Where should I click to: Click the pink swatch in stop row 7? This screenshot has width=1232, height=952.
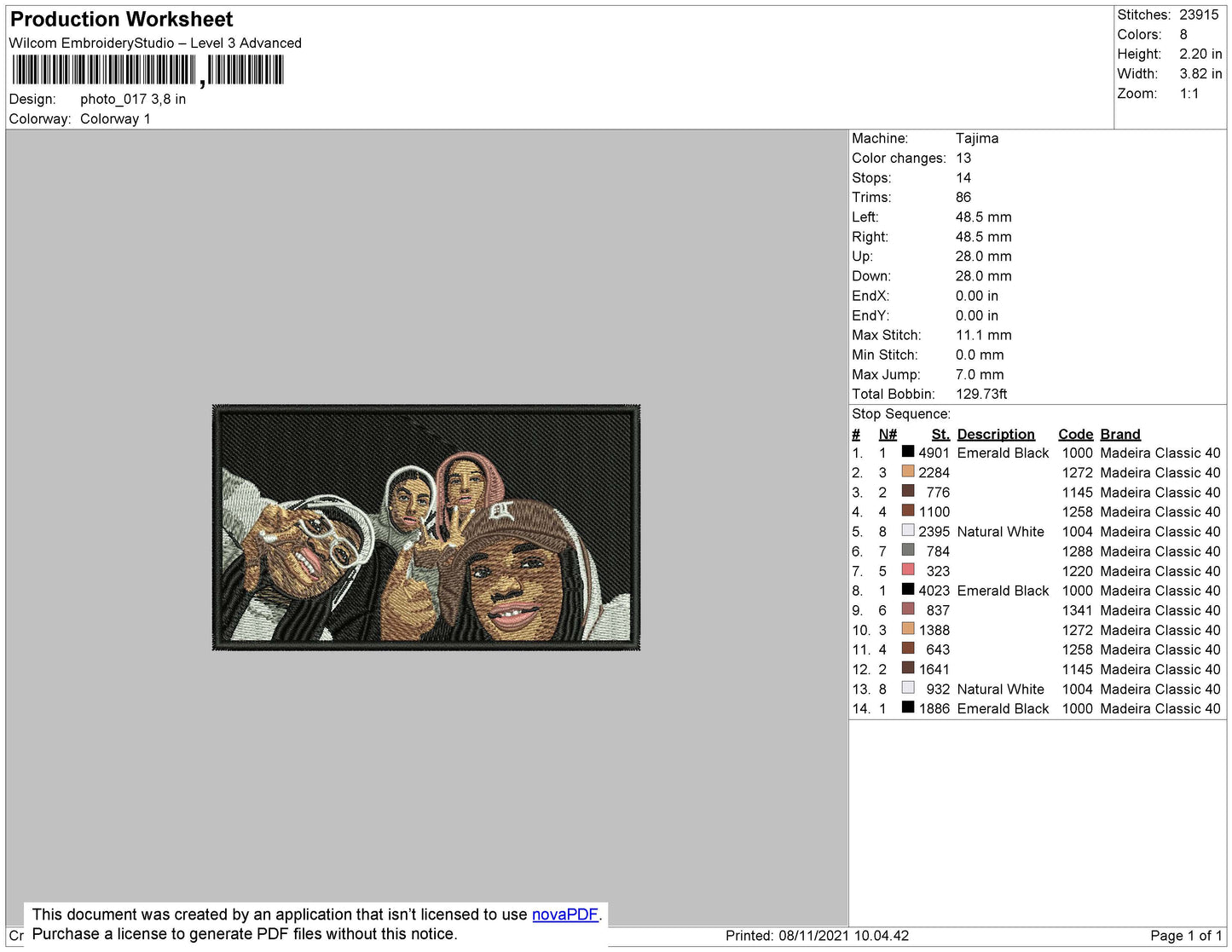(908, 569)
